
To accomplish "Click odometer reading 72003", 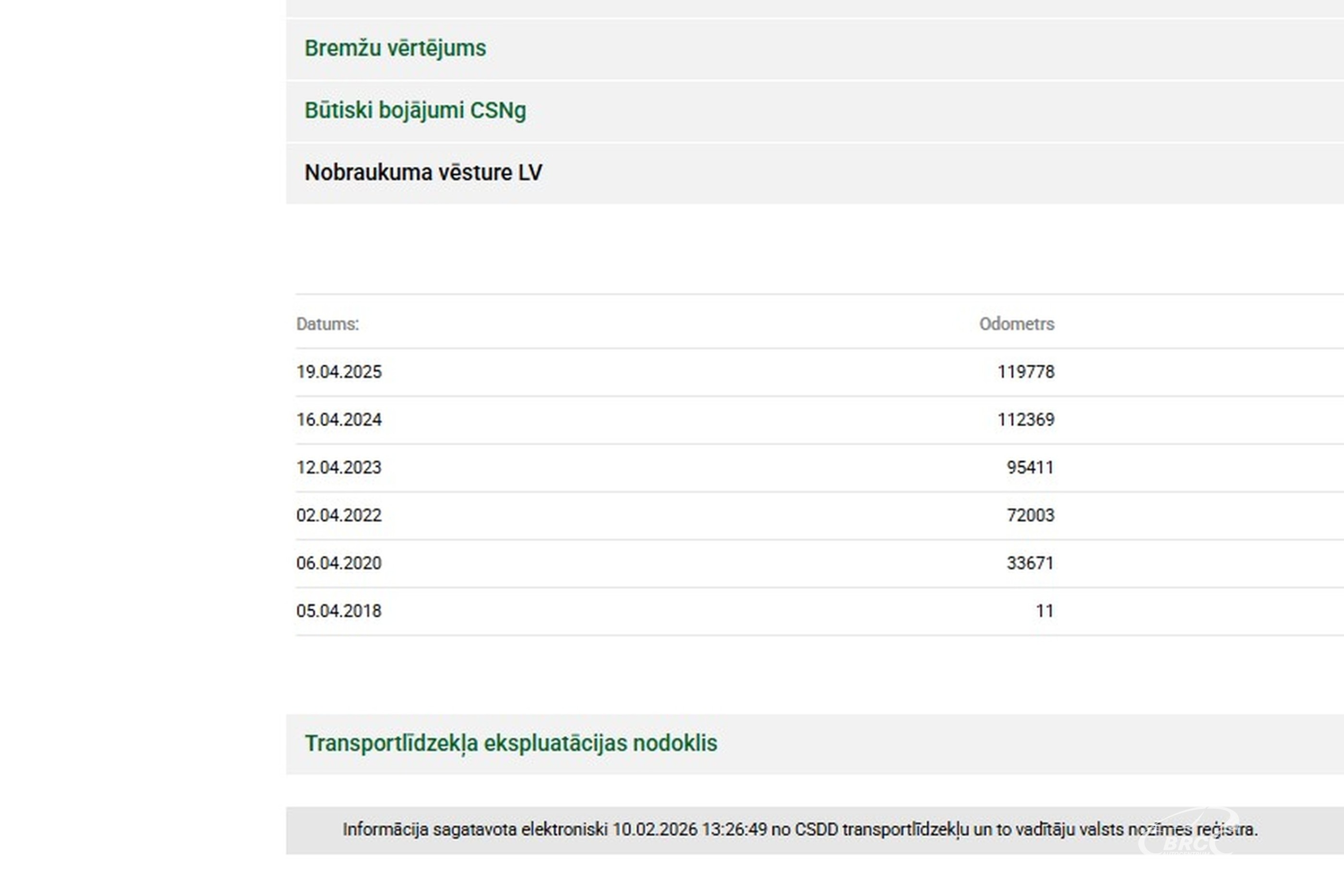I will [1030, 515].
